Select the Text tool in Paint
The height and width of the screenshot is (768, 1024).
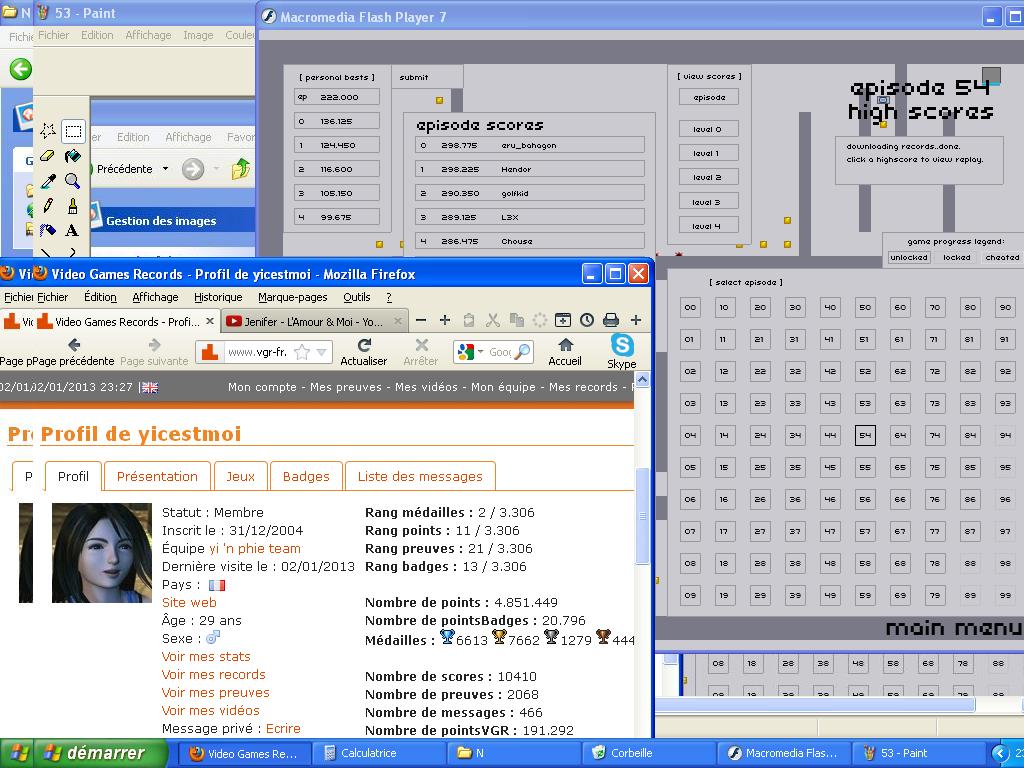click(x=72, y=230)
